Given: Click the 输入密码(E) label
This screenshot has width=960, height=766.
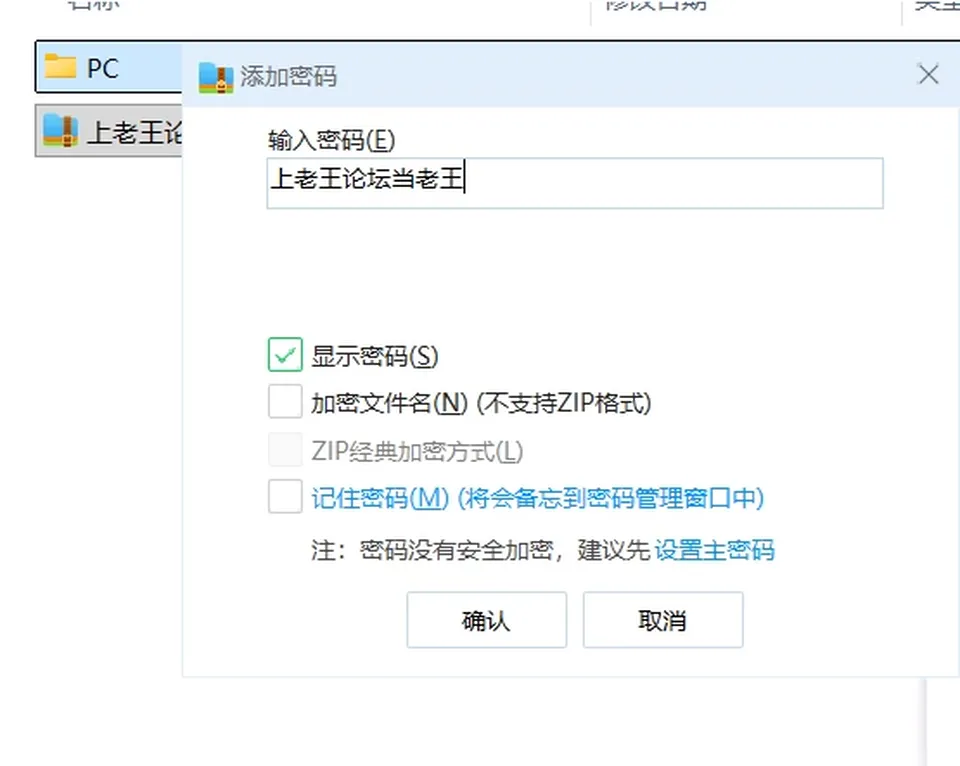Looking at the screenshot, I should point(331,140).
